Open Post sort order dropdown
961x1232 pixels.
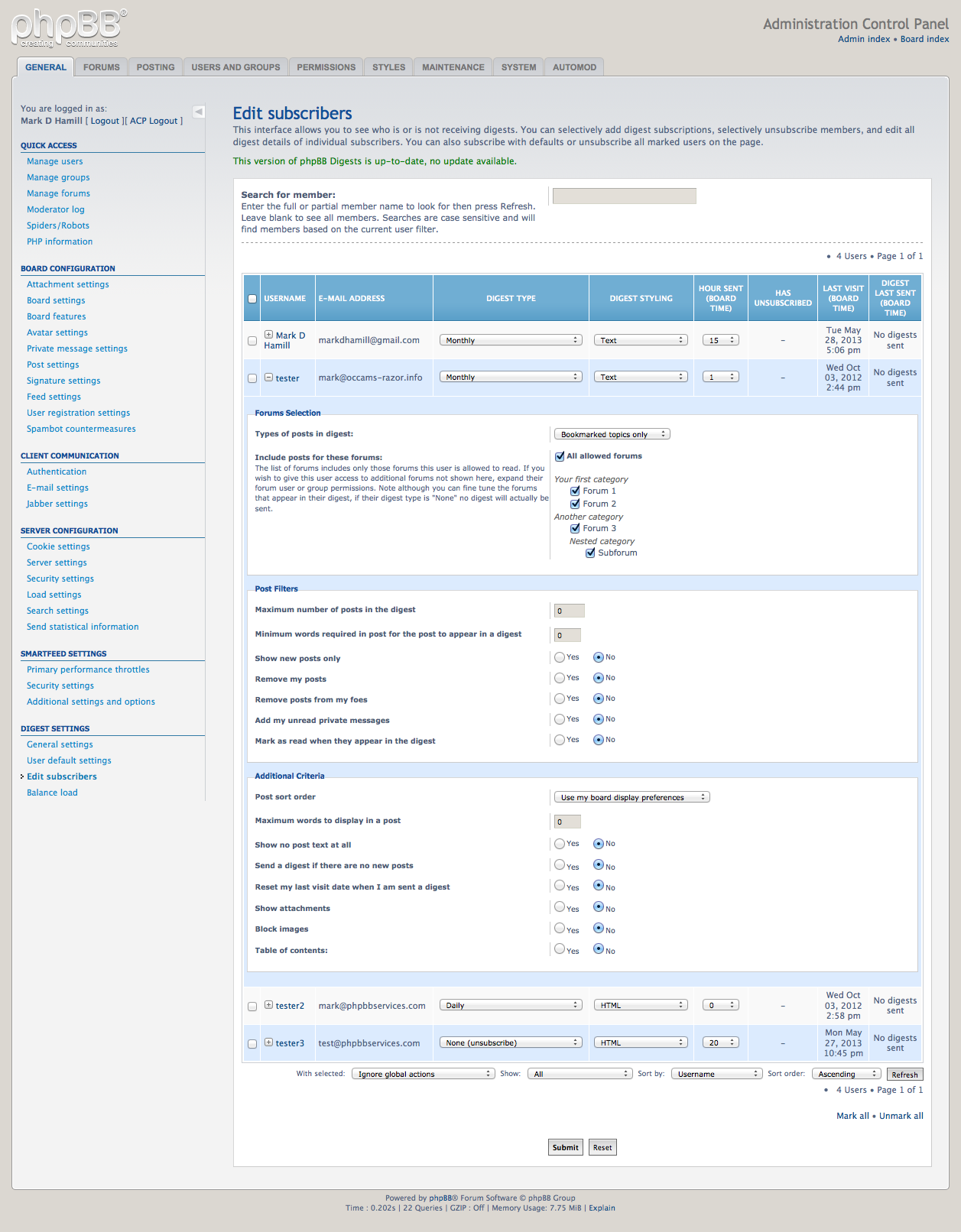[x=631, y=797]
